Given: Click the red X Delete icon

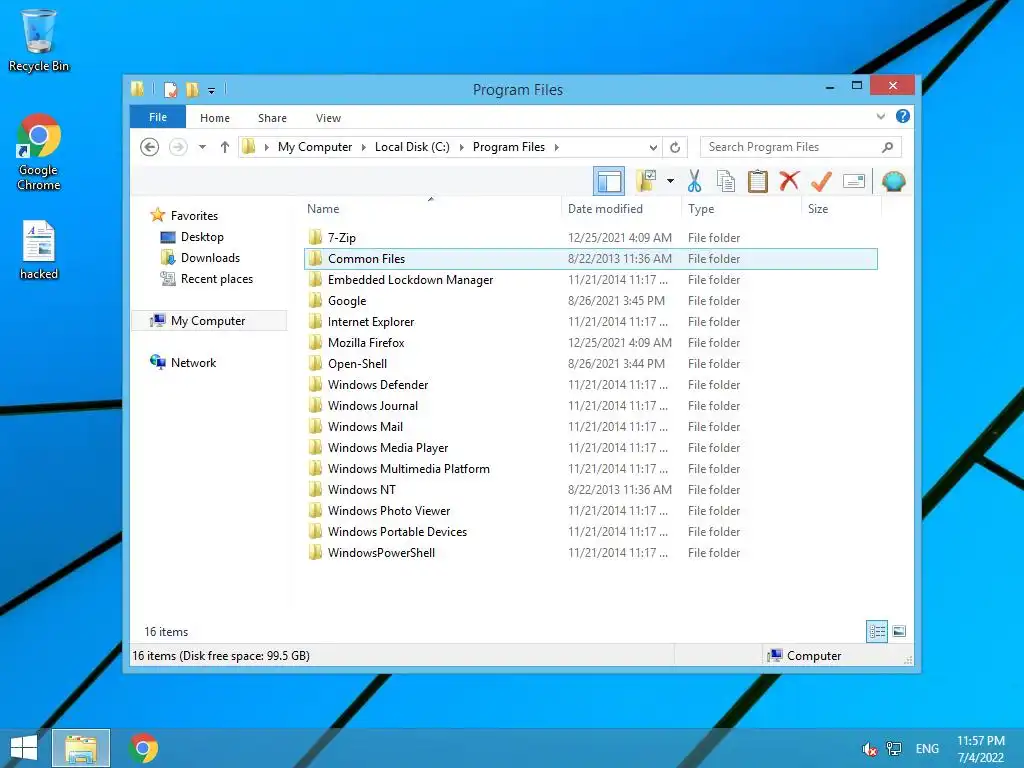Looking at the screenshot, I should coord(789,181).
